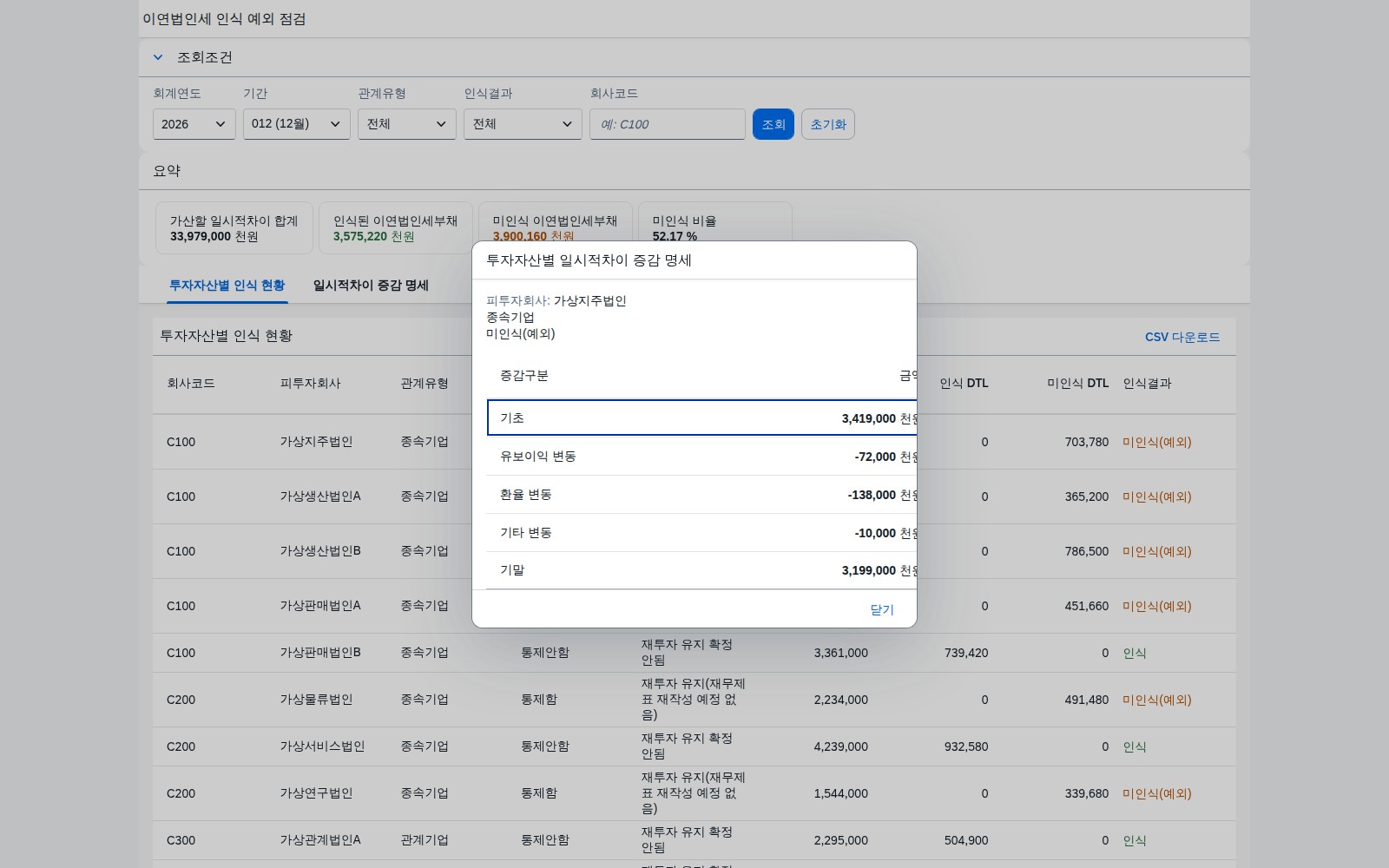Click the 조회 search button
1389x868 pixels.
(x=773, y=124)
